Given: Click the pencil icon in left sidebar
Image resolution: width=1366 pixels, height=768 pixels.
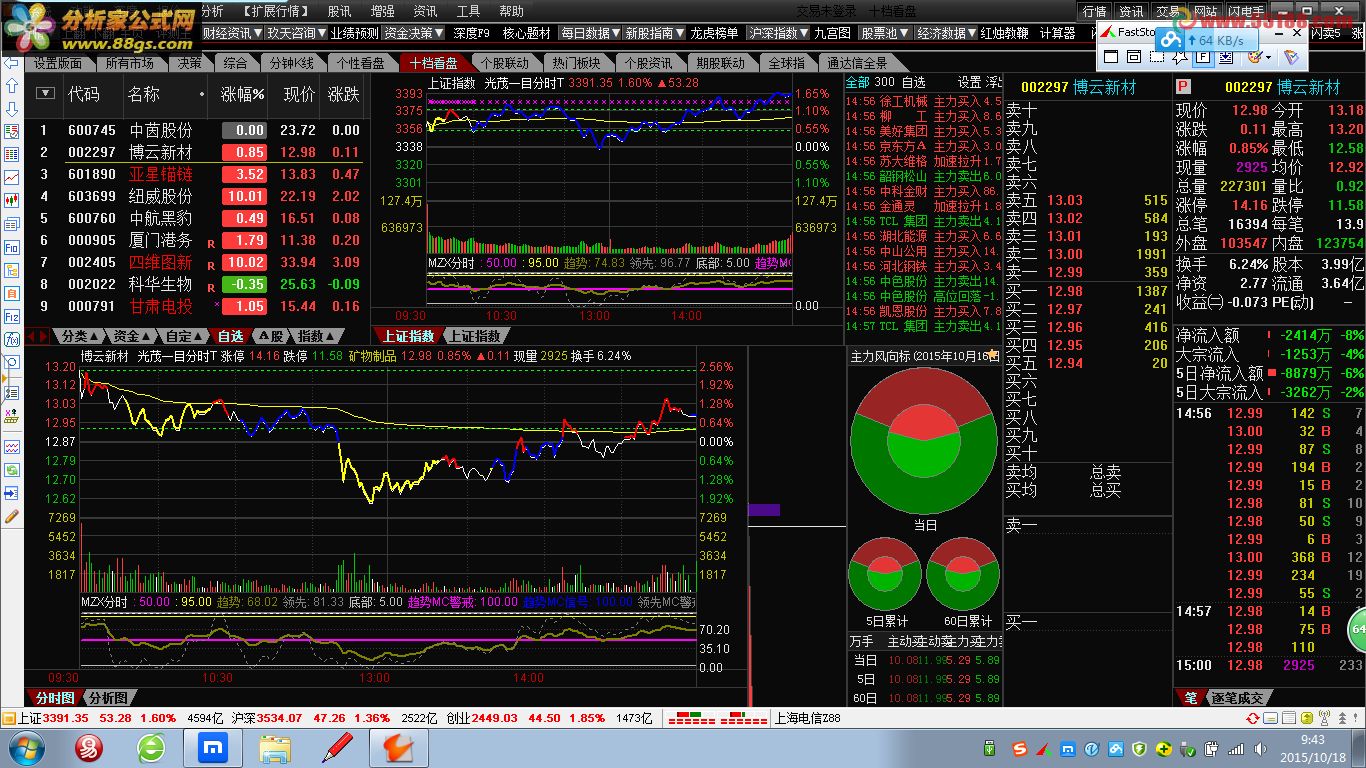Looking at the screenshot, I should 12,516.
